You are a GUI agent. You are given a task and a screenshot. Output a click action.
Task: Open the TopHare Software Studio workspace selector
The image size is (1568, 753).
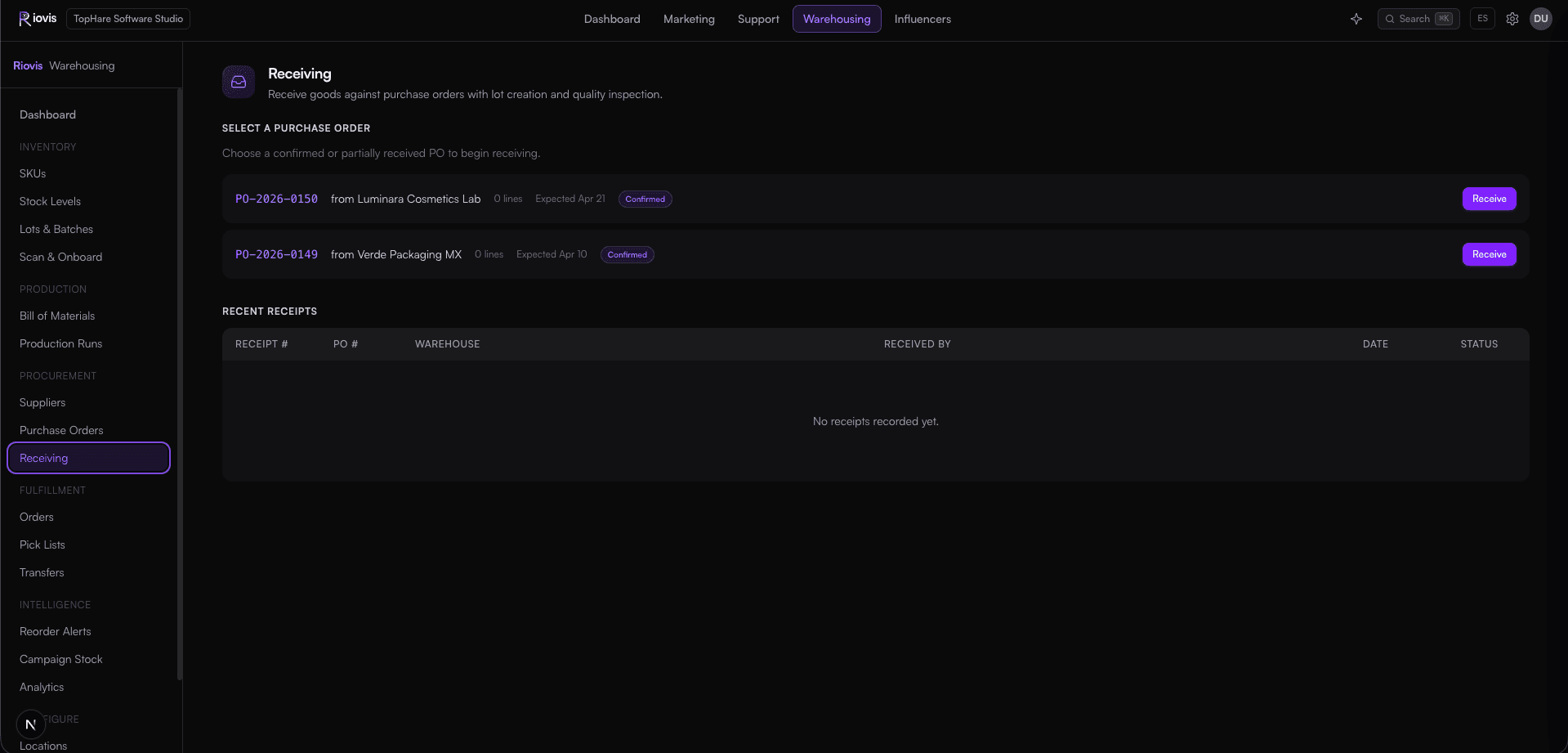point(128,19)
